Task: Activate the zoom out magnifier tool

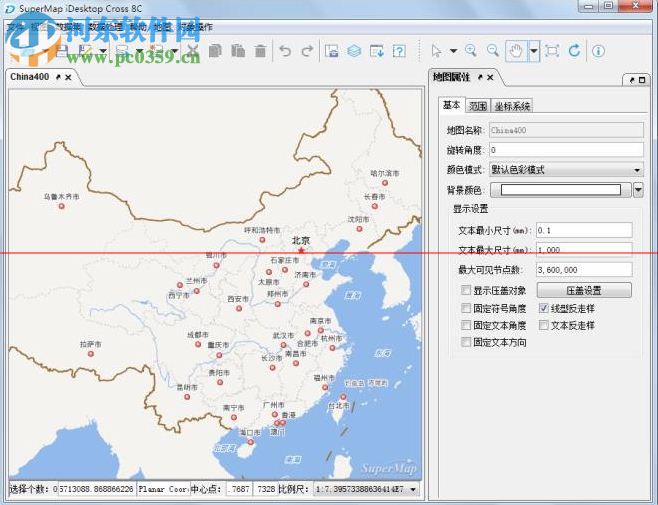Action: point(493,51)
